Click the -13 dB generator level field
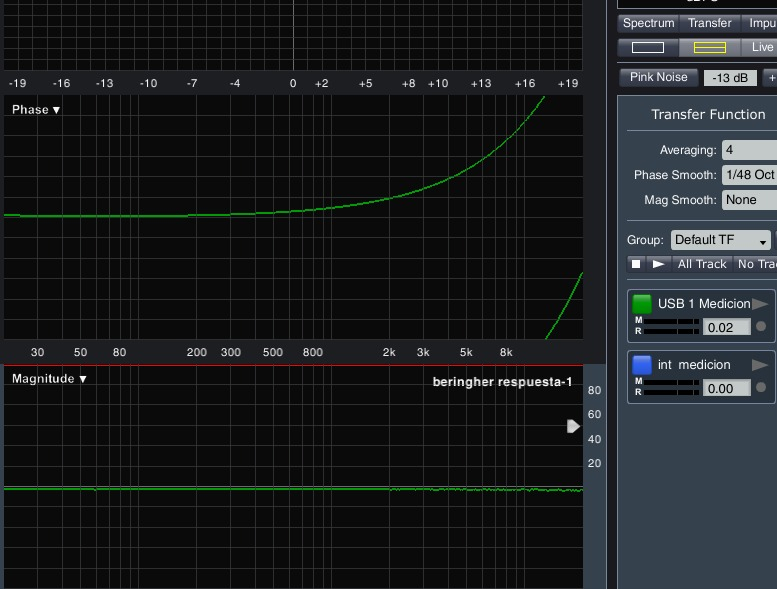Image resolution: width=777 pixels, height=589 pixels. pos(730,78)
